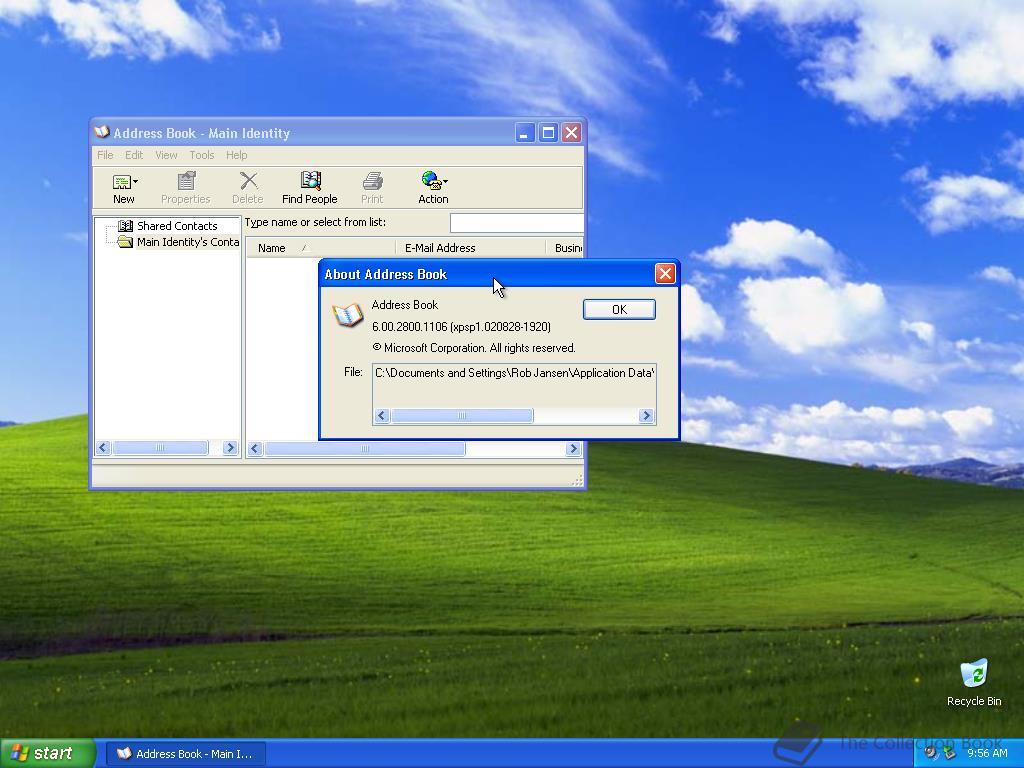Click the folder tree horizontal scroll thumb
This screenshot has height=768, width=1024.
pos(160,447)
